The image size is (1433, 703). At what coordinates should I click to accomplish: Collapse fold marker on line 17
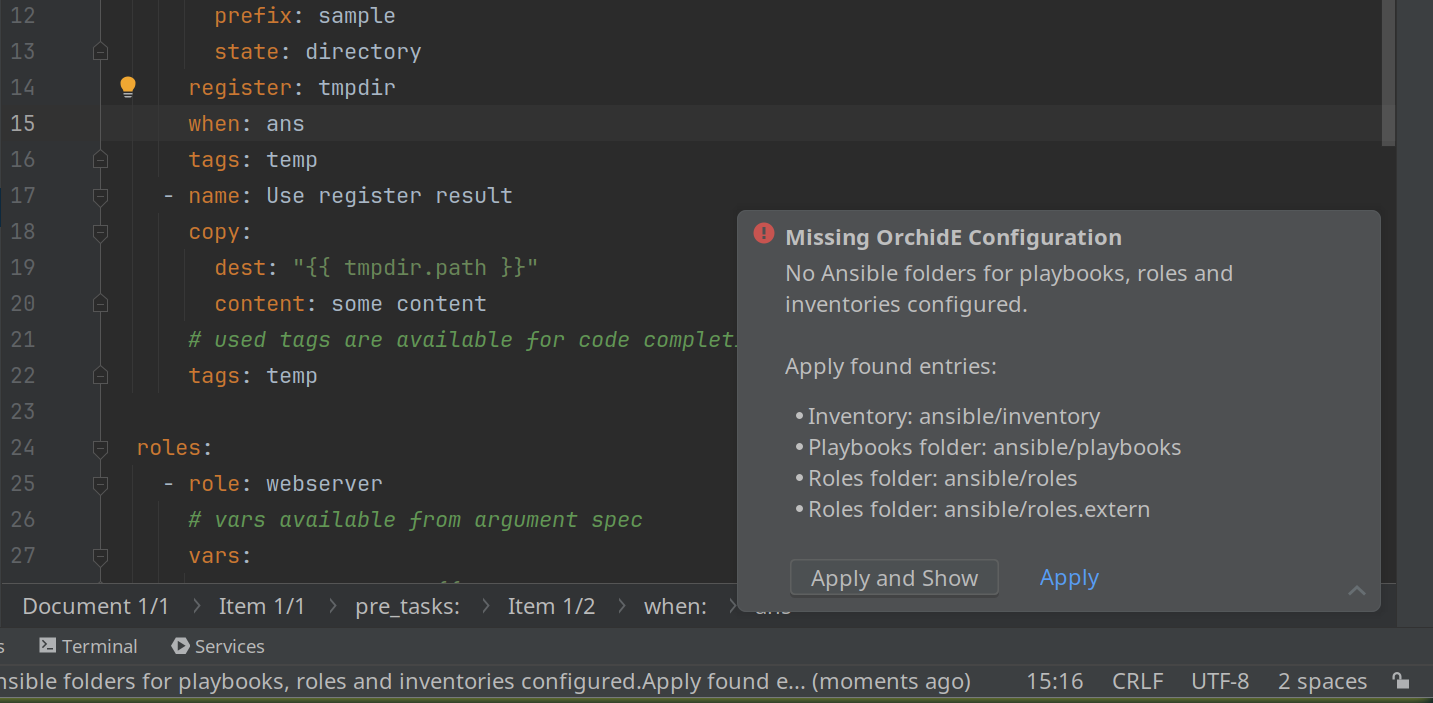pyautogui.click(x=100, y=196)
